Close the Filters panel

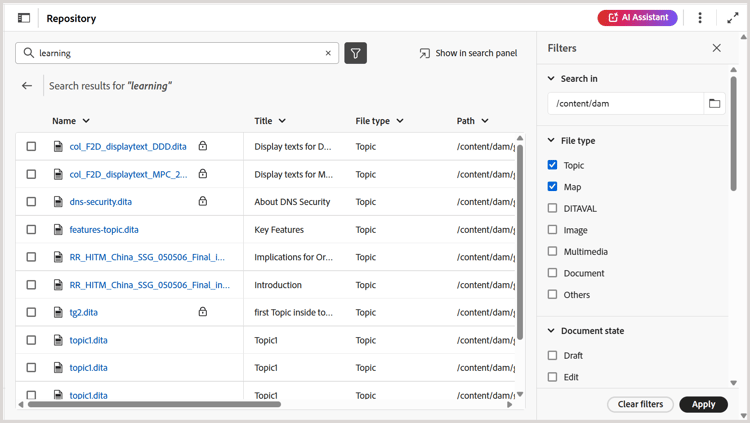pos(716,48)
